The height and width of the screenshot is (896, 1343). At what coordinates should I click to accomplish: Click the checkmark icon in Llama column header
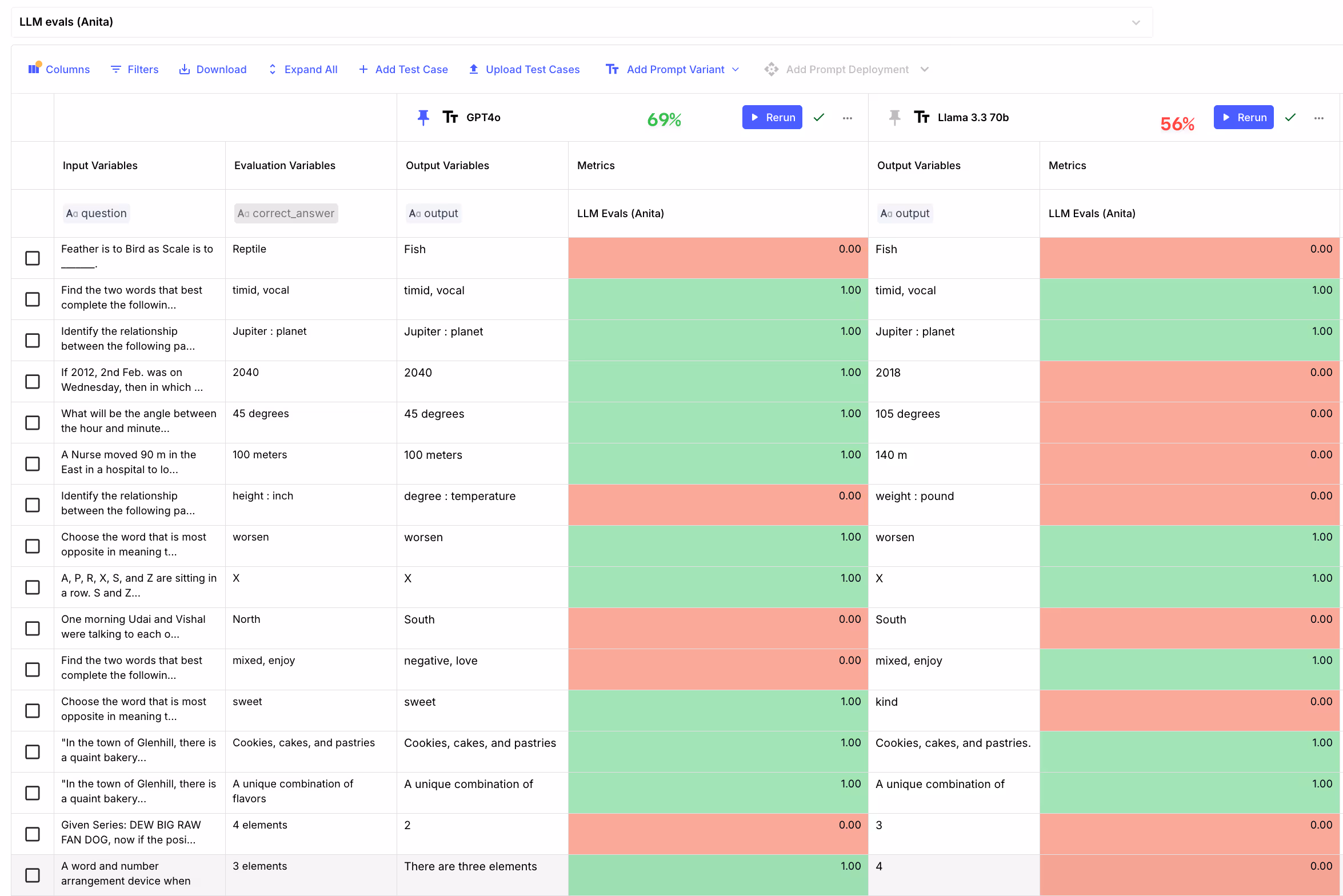(x=1290, y=118)
